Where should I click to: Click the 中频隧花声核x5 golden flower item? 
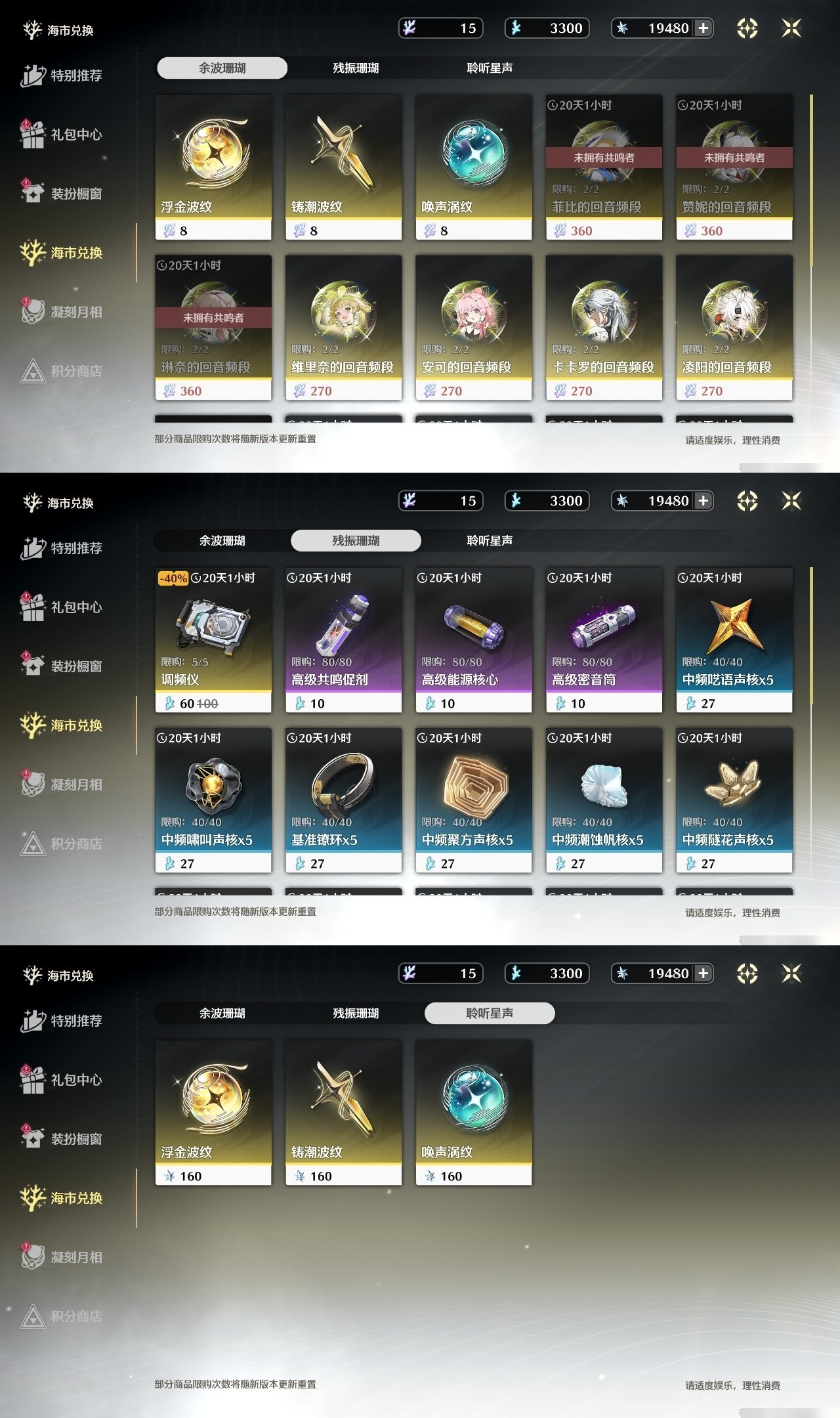coord(734,800)
